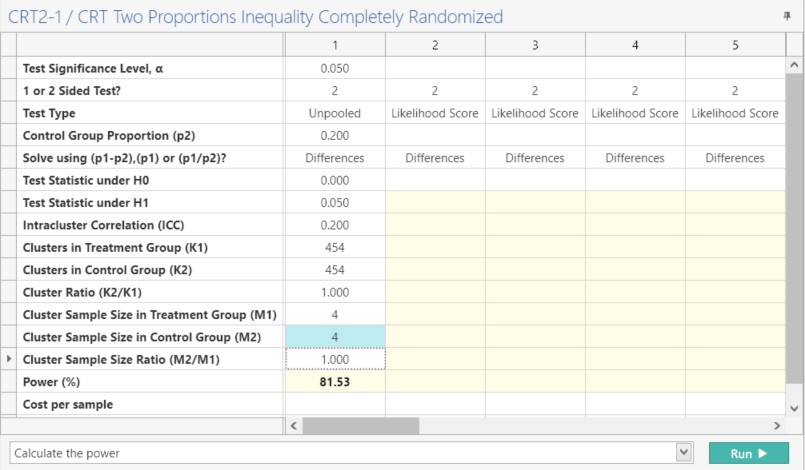Viewport: 805px width, 470px height.
Task: Select the column 2 header
Action: (x=435, y=45)
